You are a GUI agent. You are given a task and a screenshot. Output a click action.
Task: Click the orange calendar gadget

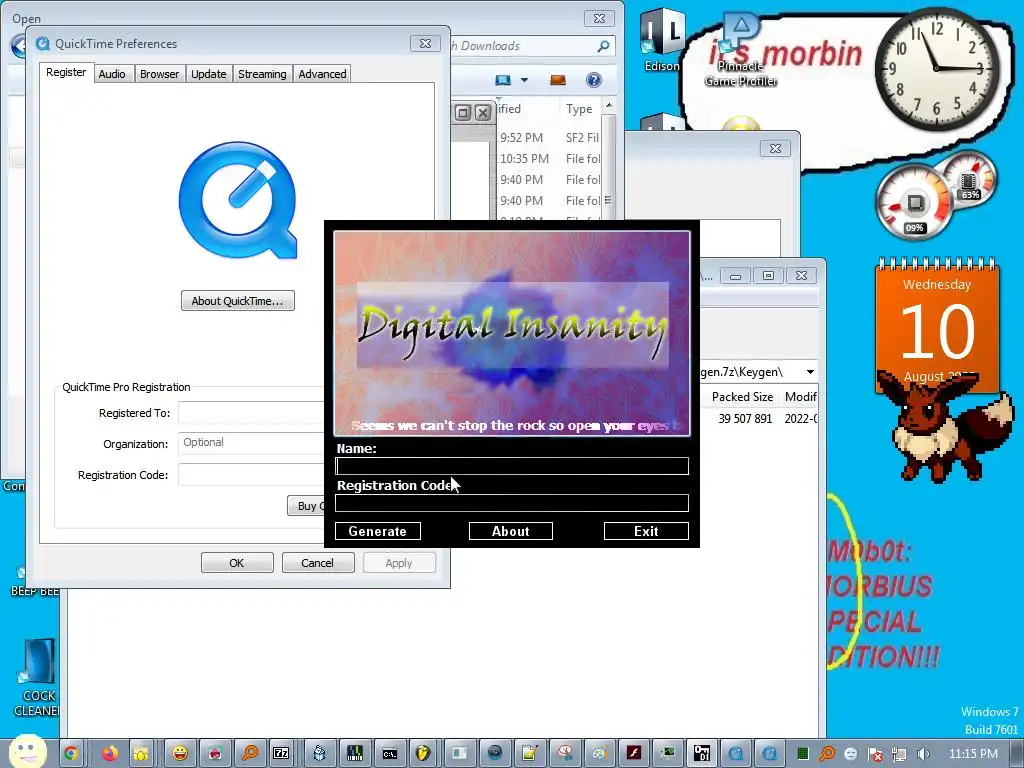click(x=937, y=325)
